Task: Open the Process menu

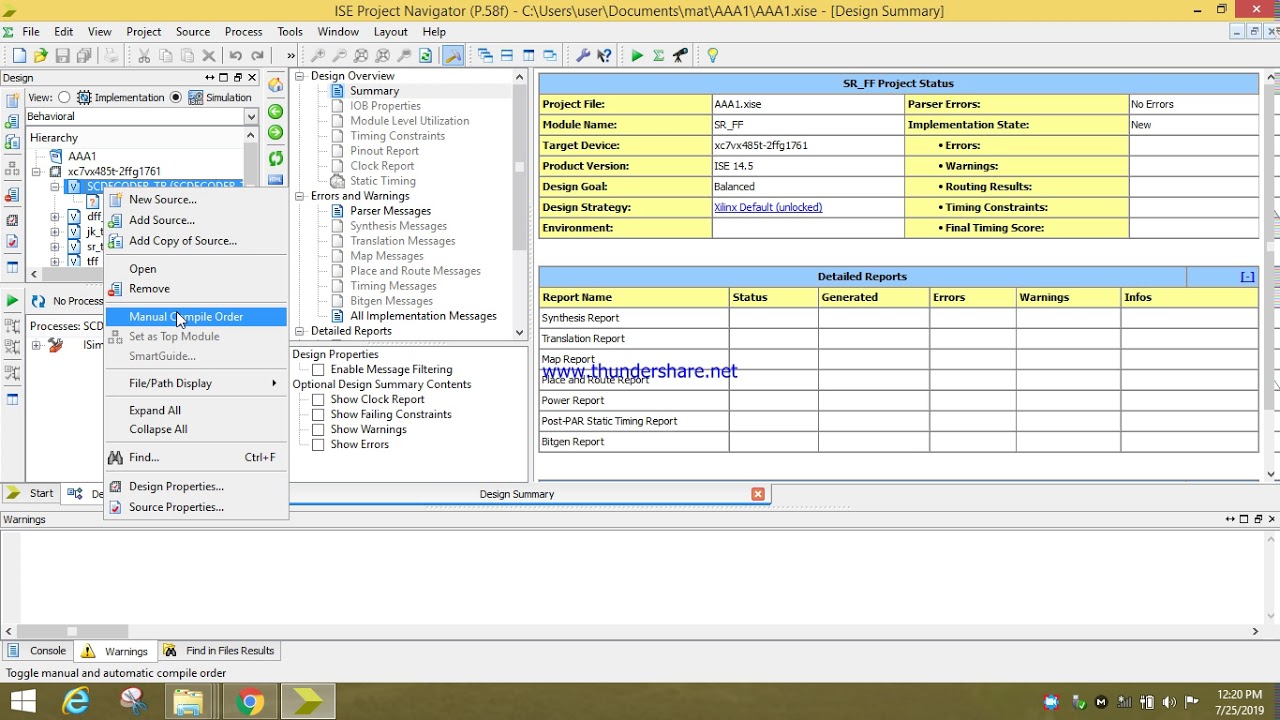Action: (244, 32)
